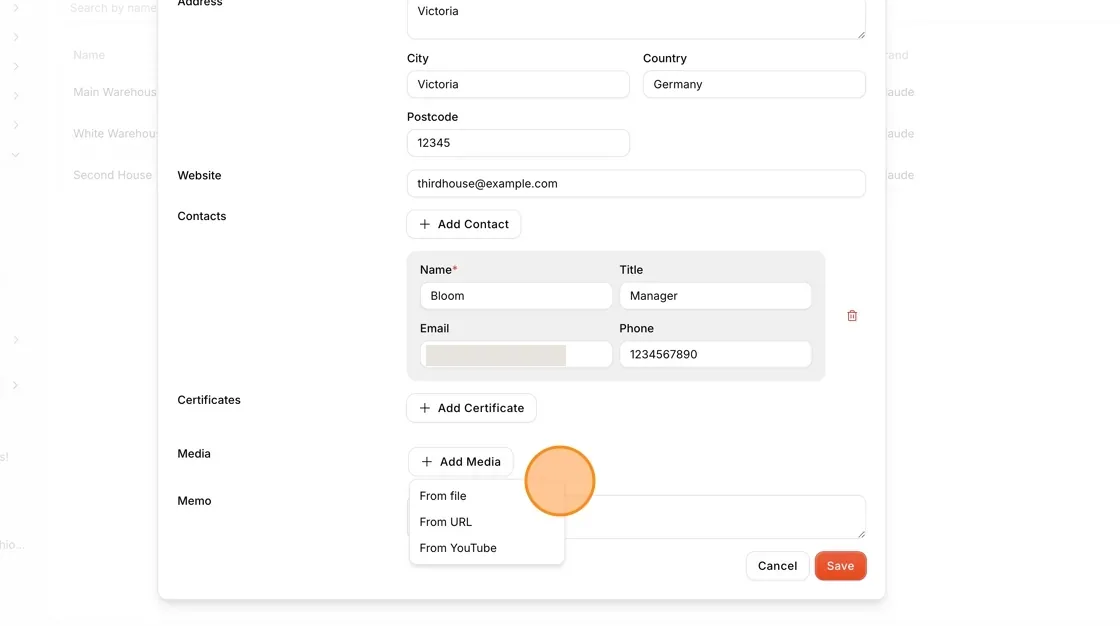
Task: Click the Search by name field behind dialog
Action: pyautogui.click(x=112, y=9)
